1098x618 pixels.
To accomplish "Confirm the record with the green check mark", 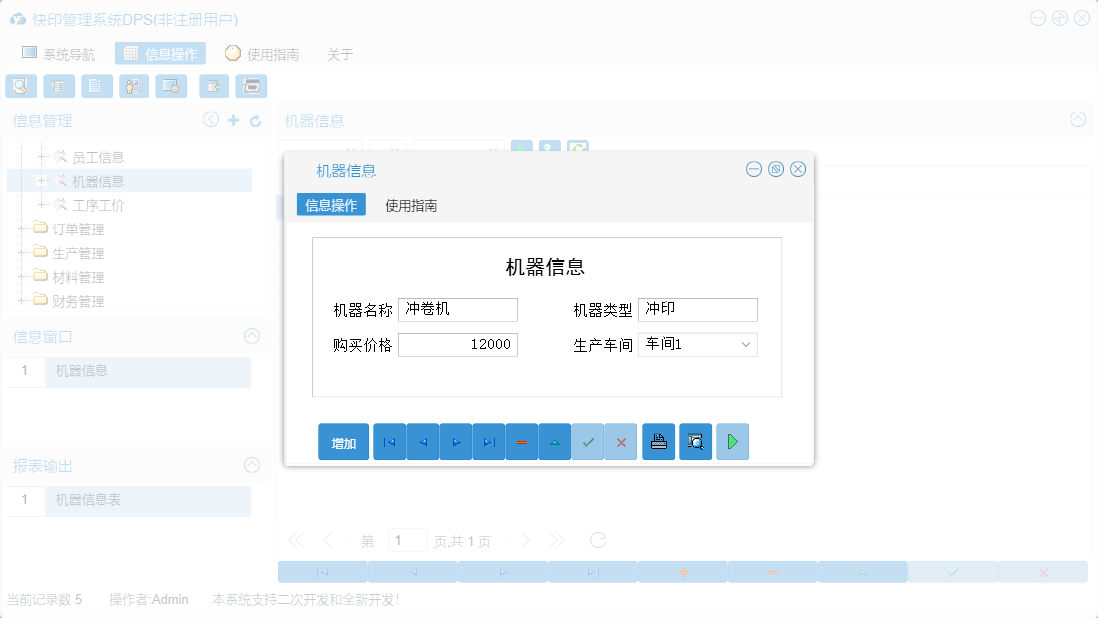I will point(588,441).
